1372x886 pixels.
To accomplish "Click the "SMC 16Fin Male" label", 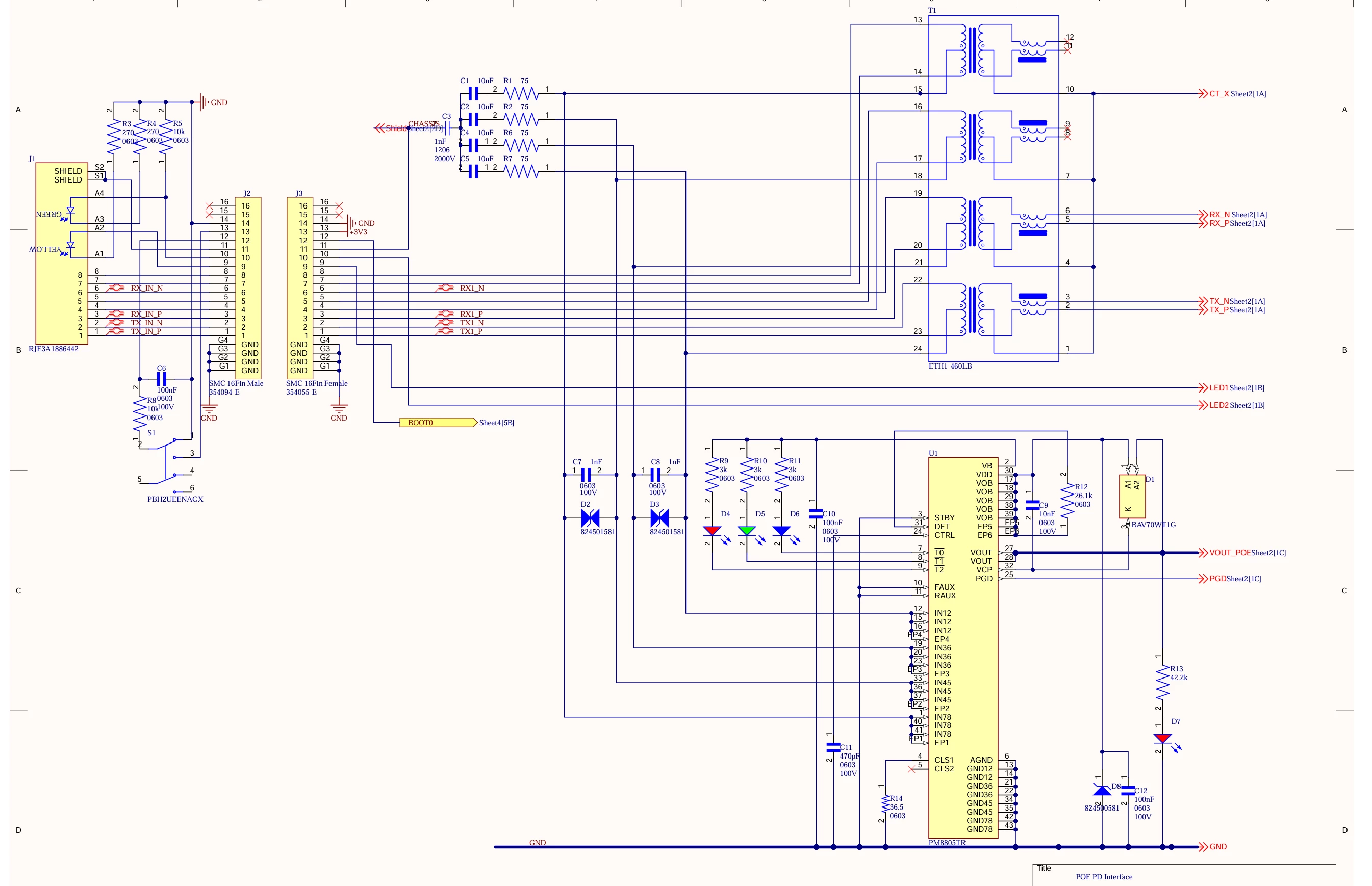I will pos(236,384).
